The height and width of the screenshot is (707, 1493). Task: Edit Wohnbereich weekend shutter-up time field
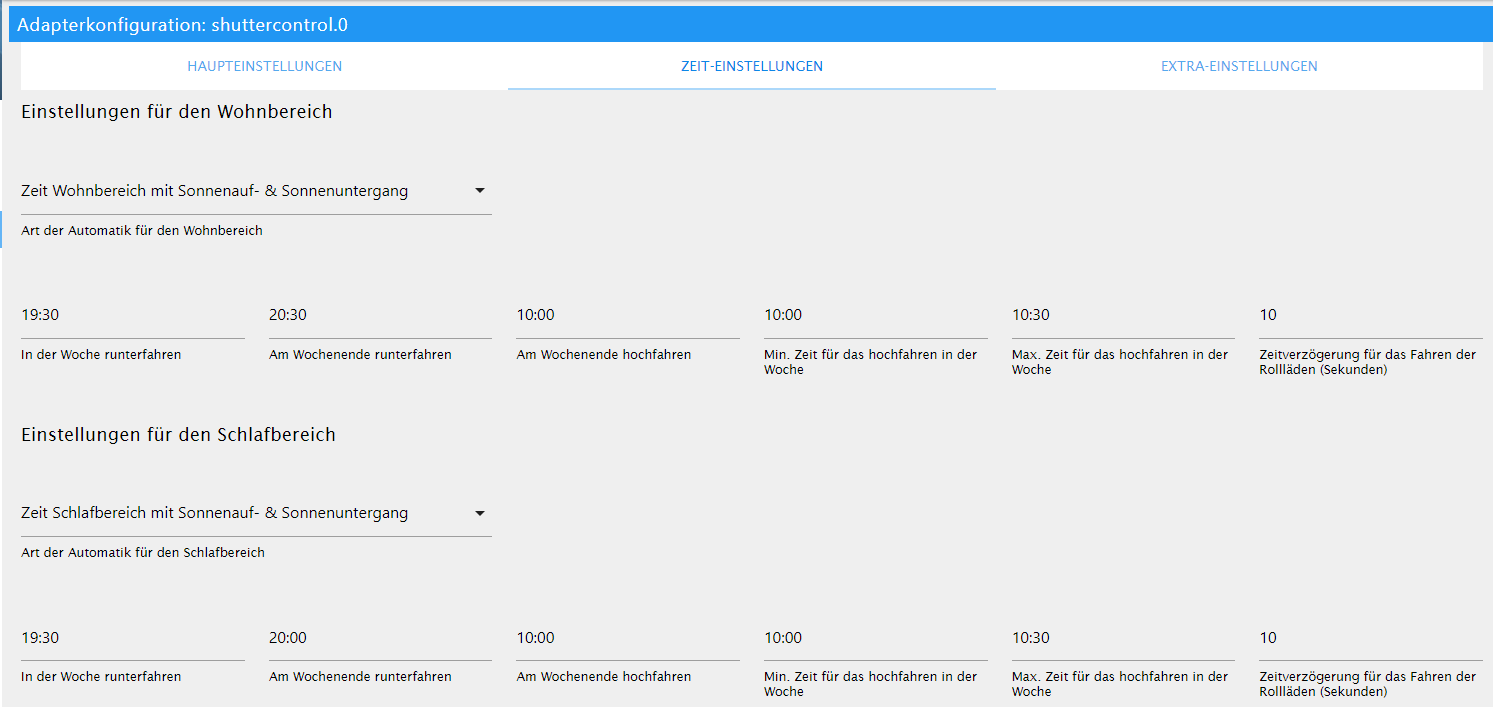point(628,315)
